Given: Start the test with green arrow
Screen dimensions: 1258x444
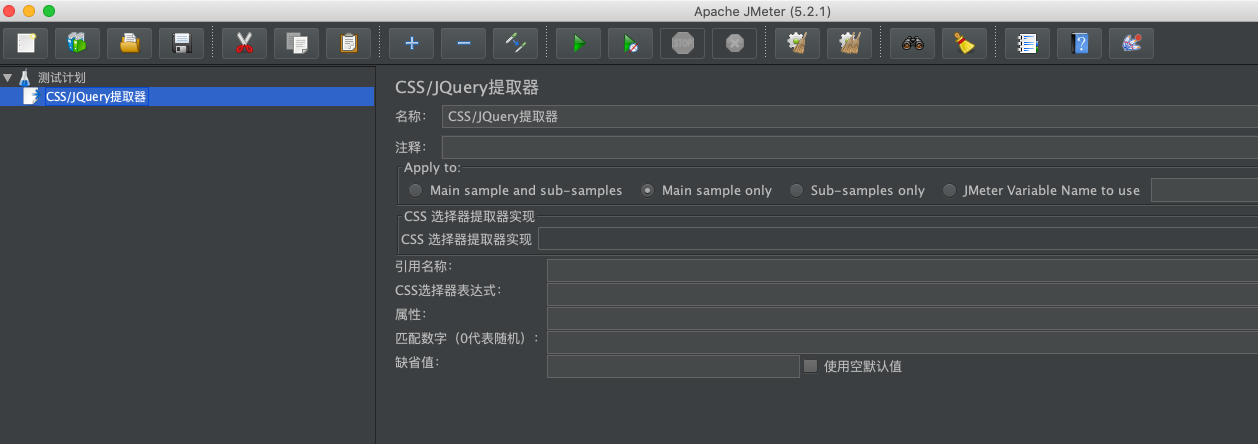Looking at the screenshot, I should [578, 43].
